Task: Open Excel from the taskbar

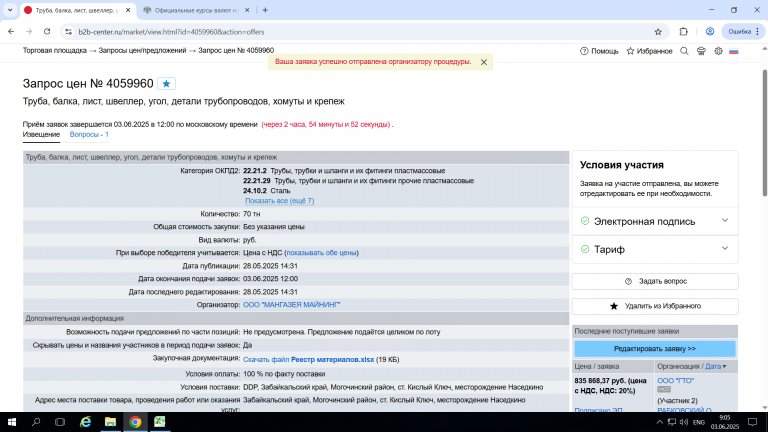Action: [x=160, y=422]
